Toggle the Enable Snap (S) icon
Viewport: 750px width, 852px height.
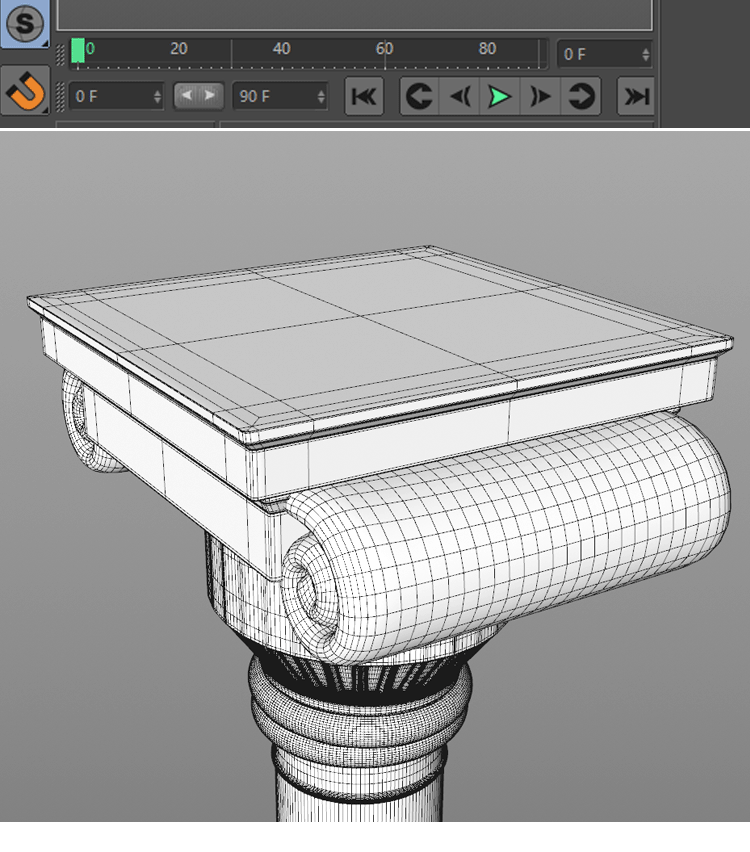25,21
